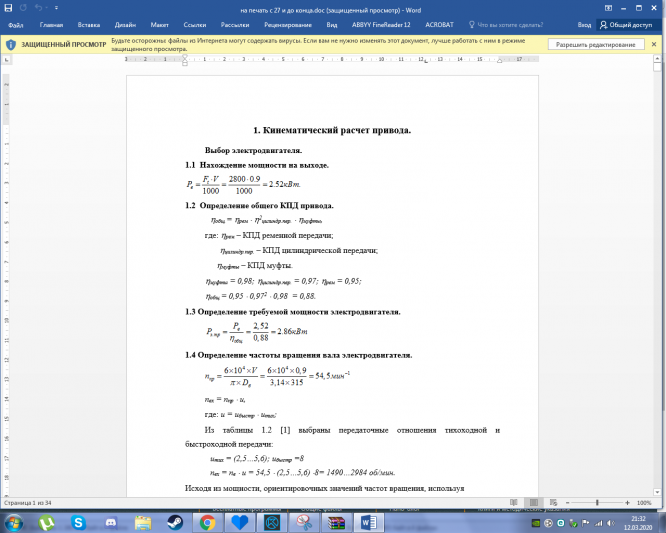Open the blue heart app on taskbar
Image resolution: width=666 pixels, height=533 pixels.
click(x=240, y=522)
